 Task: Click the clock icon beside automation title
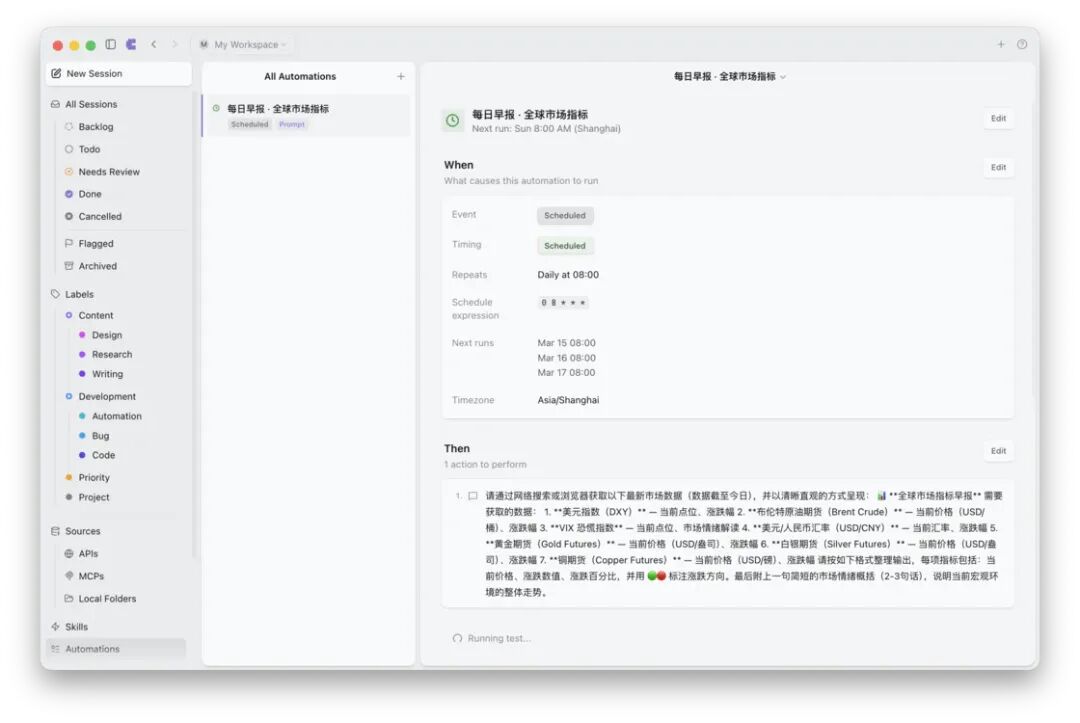click(x=453, y=120)
